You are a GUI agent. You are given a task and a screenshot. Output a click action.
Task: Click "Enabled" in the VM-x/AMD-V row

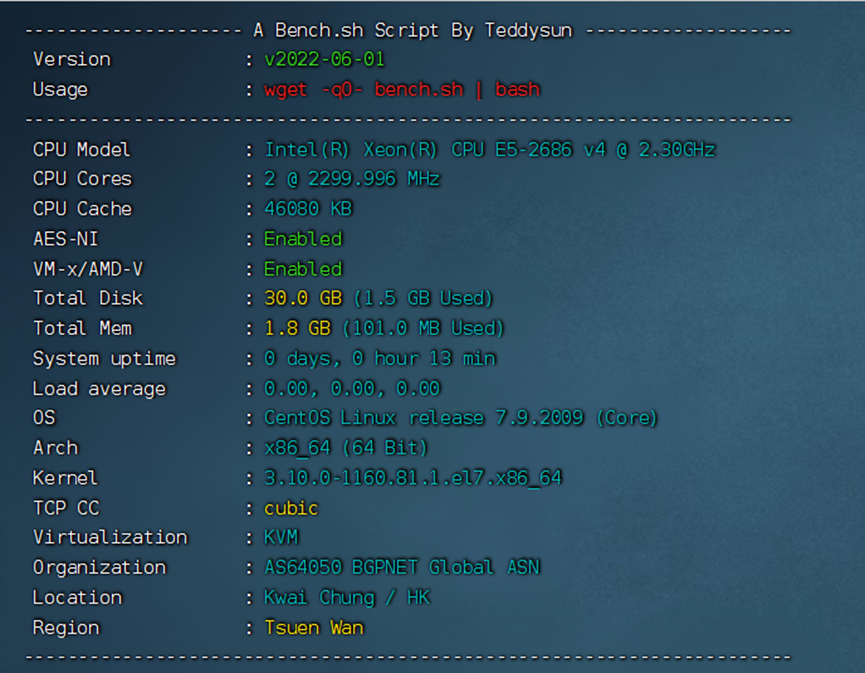[x=303, y=269]
